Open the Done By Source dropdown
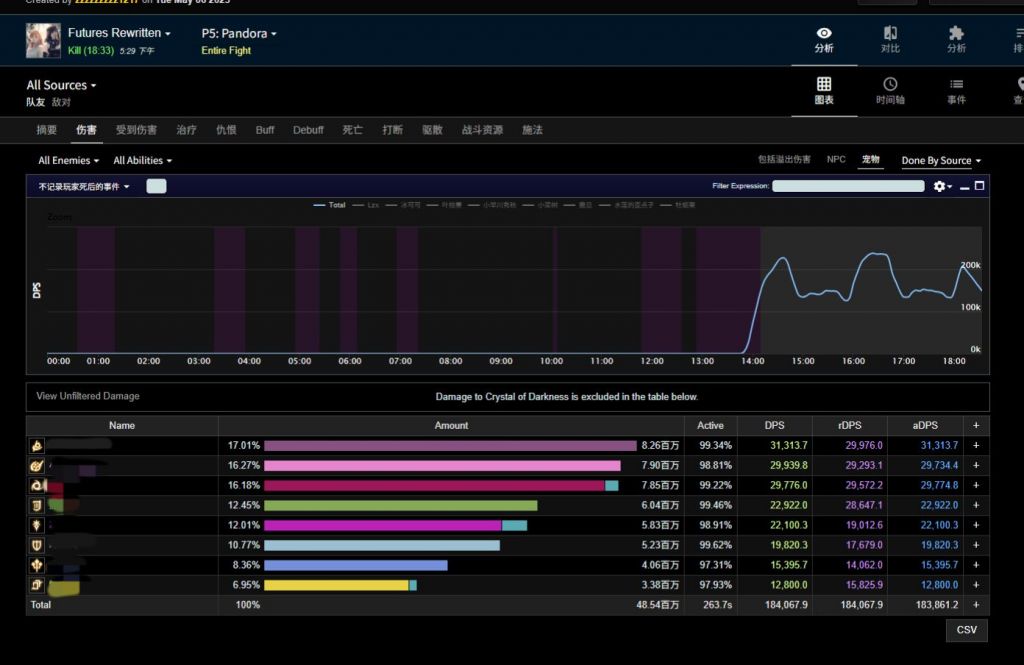1024x665 pixels. point(940,161)
